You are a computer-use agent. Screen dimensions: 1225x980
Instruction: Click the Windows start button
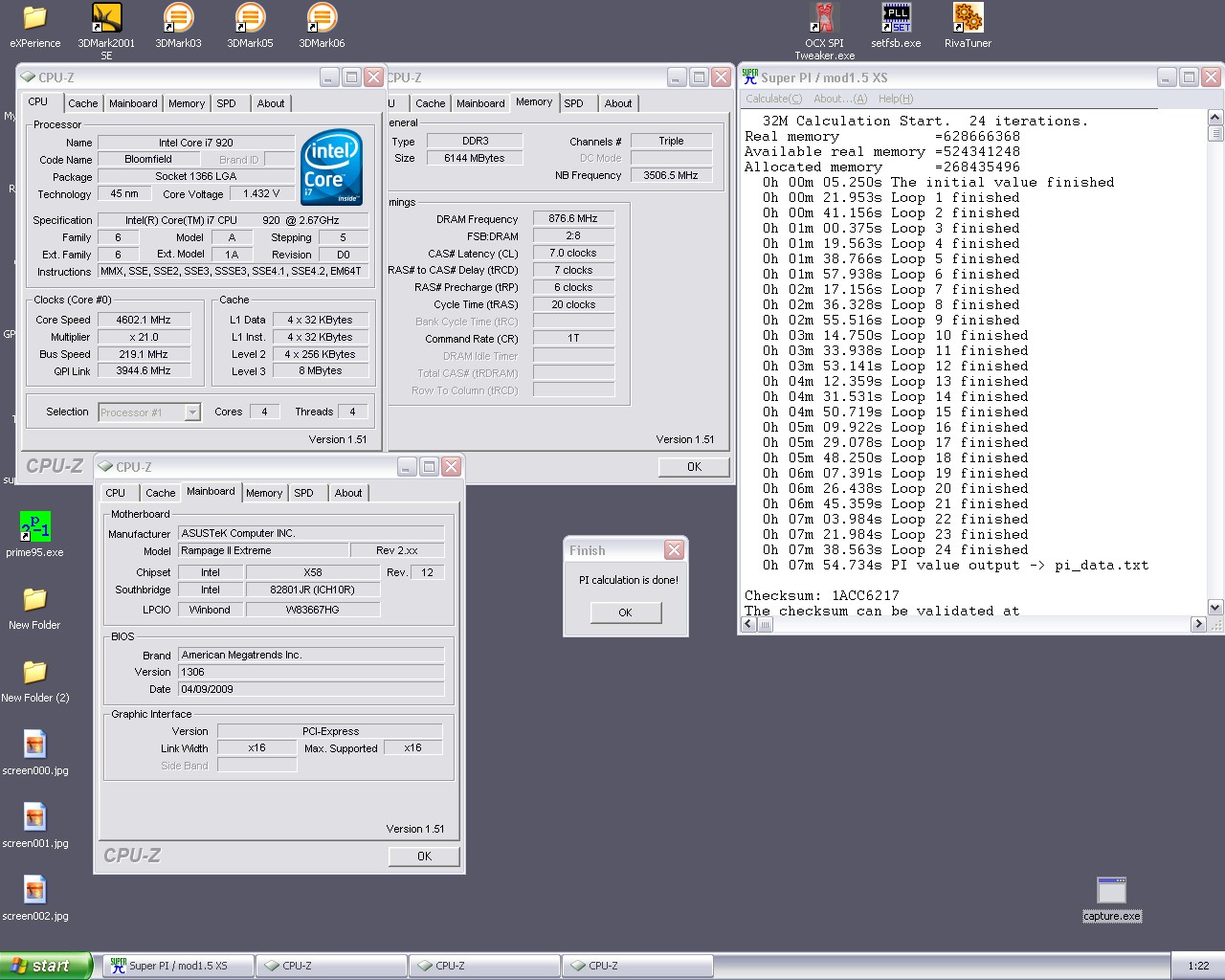46,966
